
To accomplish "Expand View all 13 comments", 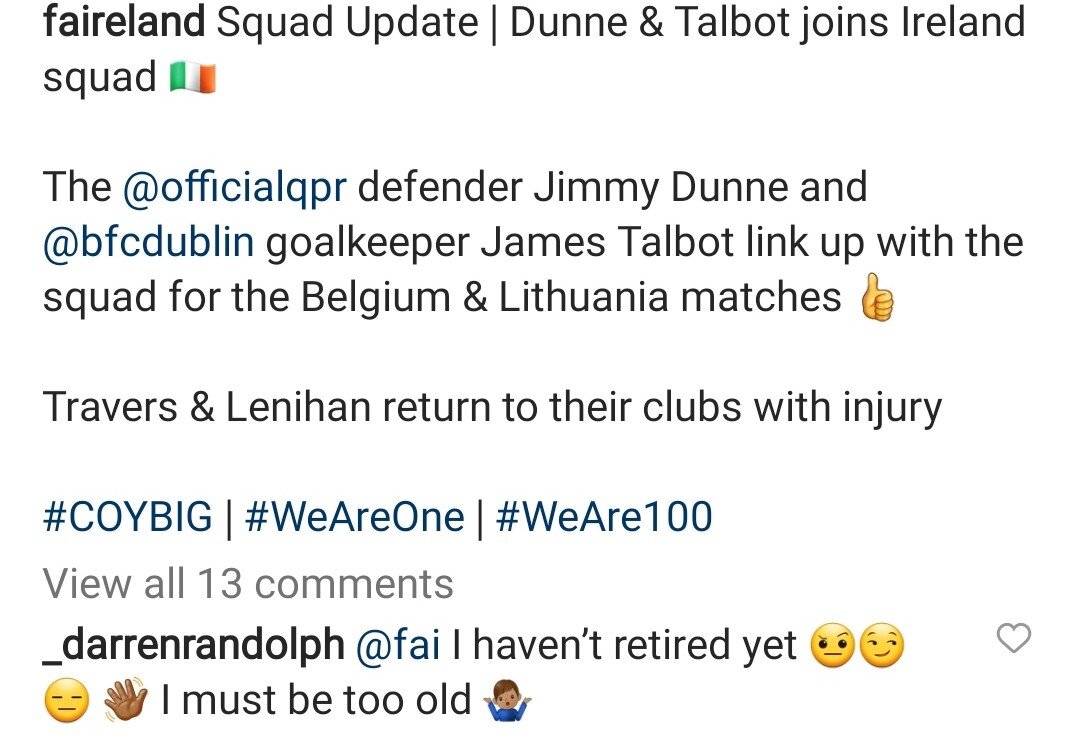I will click(247, 584).
